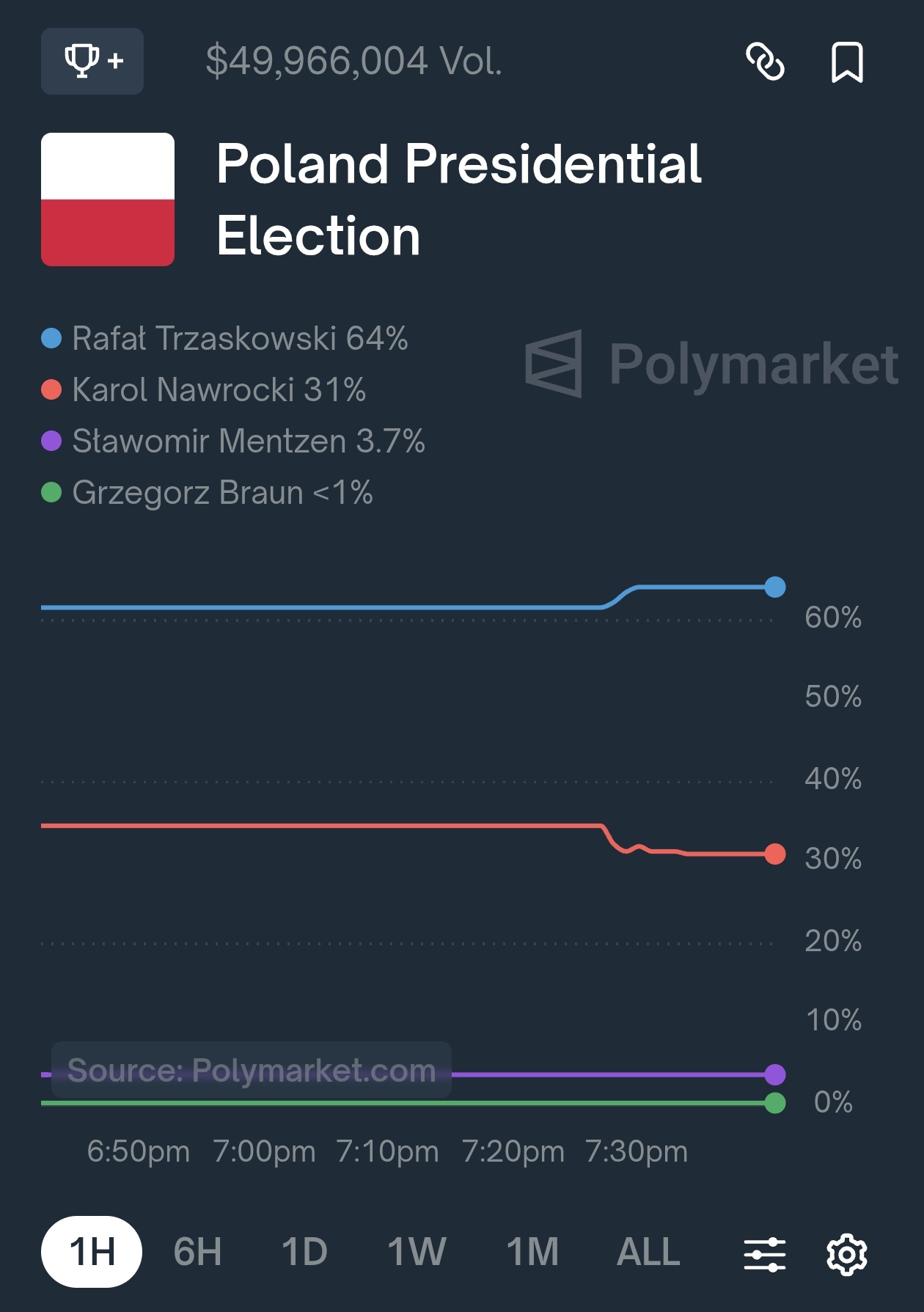Click blue Trzaskowski line endpoint dot
The image size is (924, 1312).
tap(774, 587)
